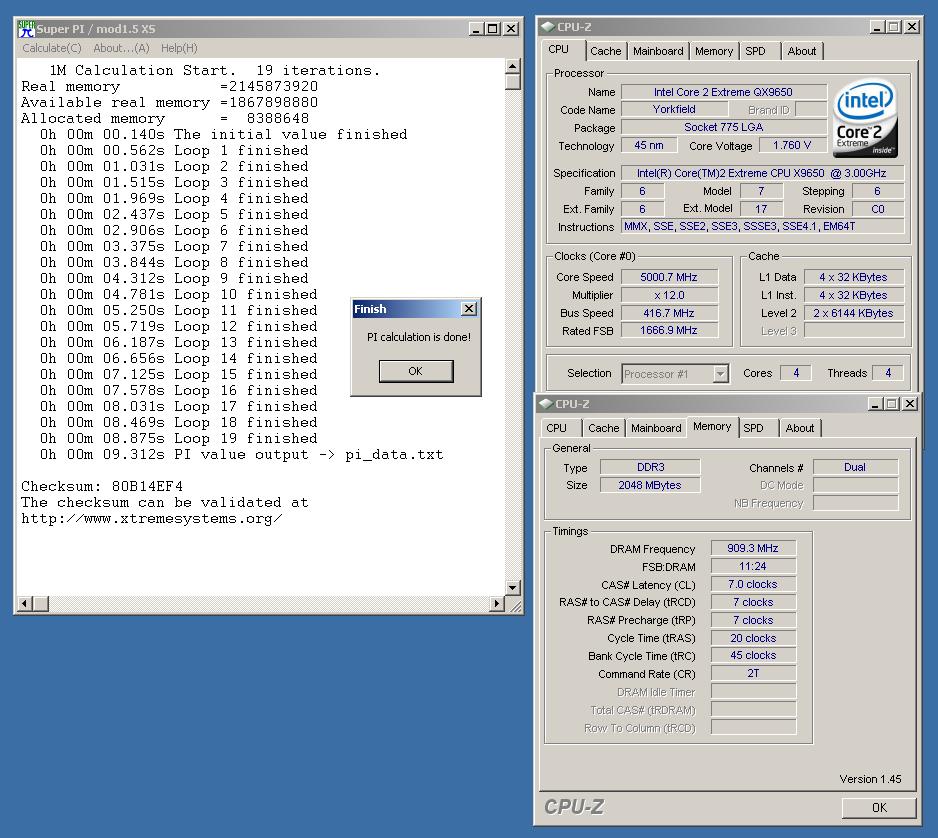
Task: Minimize the lower CPU-Z window
Action: coord(875,404)
